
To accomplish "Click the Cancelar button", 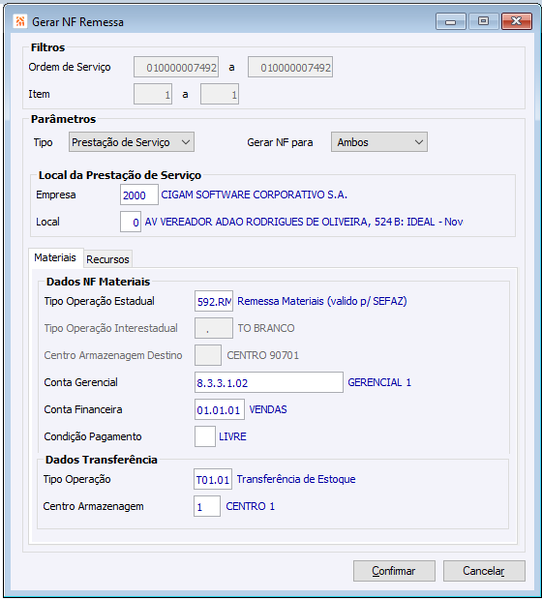I will (x=484, y=571).
